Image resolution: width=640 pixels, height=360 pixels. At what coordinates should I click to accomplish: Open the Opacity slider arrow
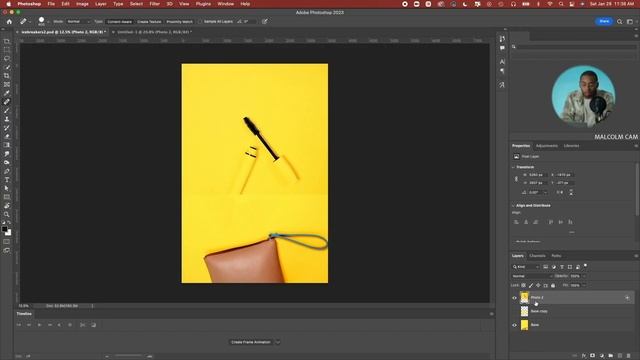point(584,276)
